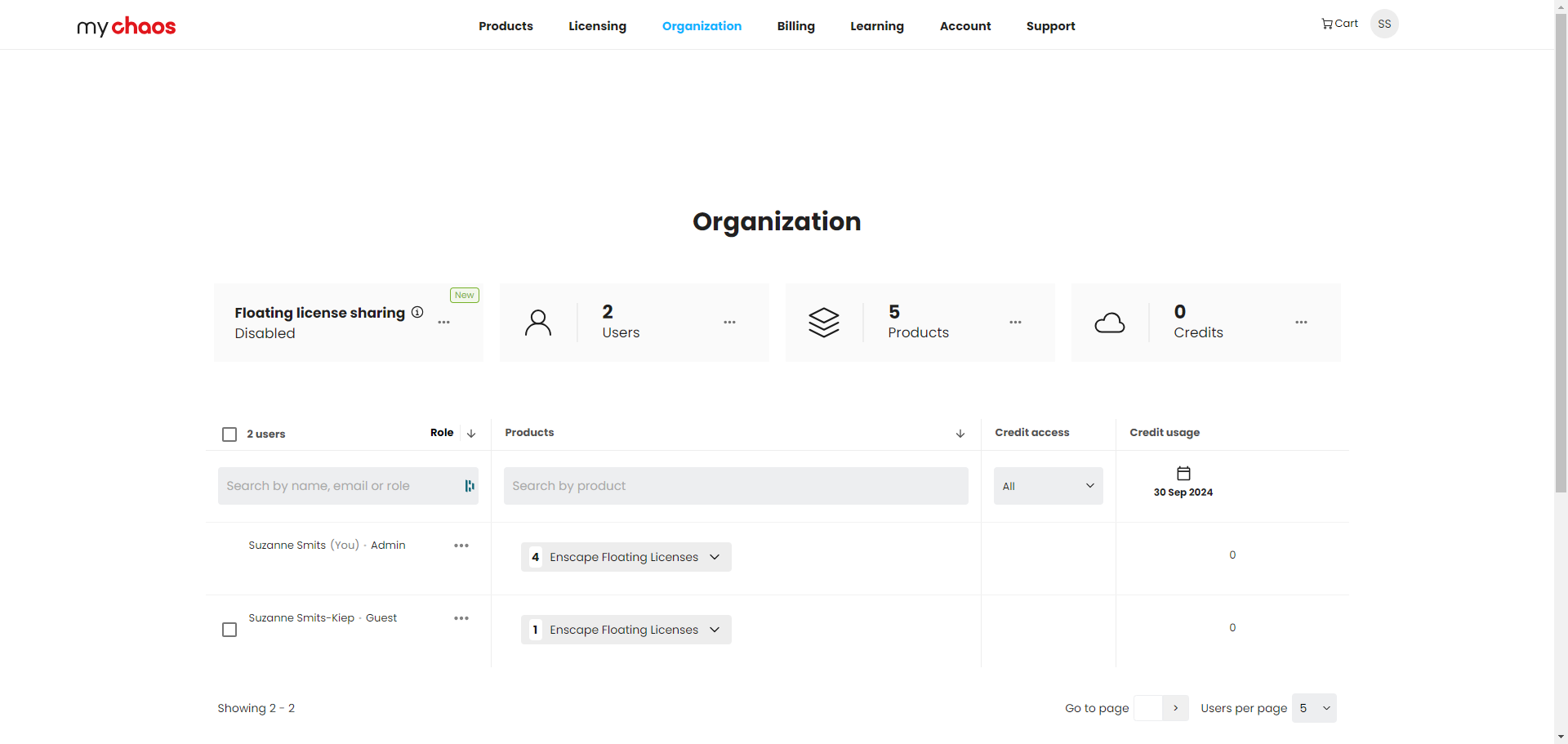Open the Learning menu
Image resolution: width=1568 pixels, height=744 pixels.
877,26
